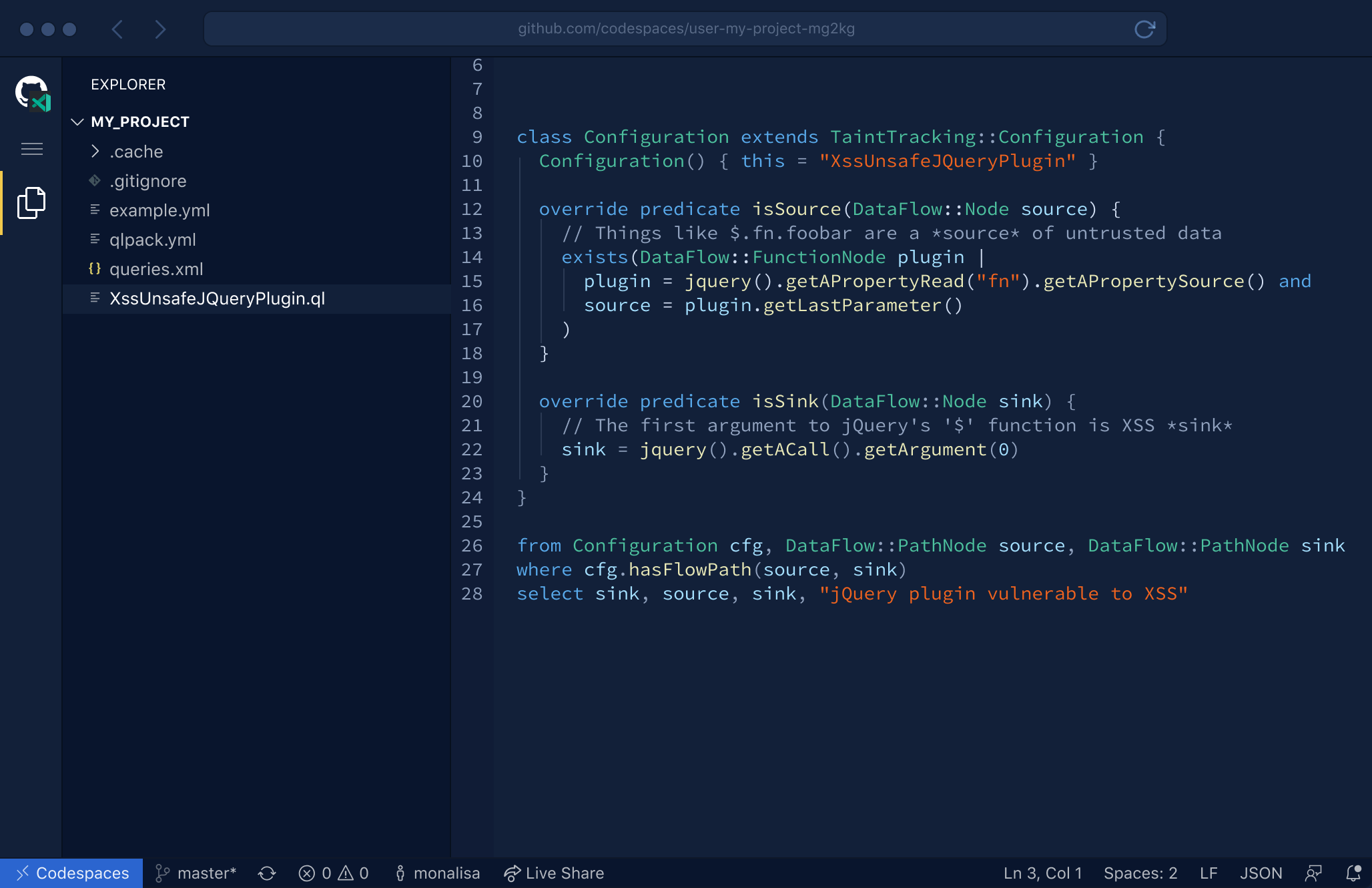
Task: Change indentation via Spaces: 2
Action: [x=1140, y=873]
